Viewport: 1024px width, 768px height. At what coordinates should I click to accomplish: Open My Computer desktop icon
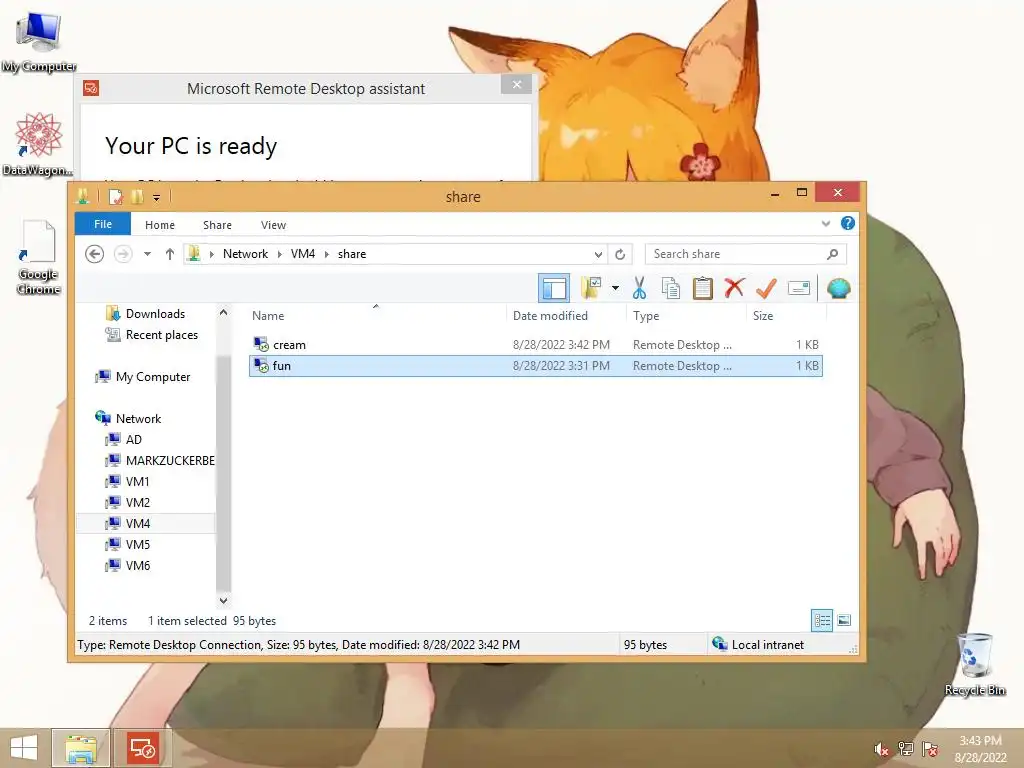[39, 42]
